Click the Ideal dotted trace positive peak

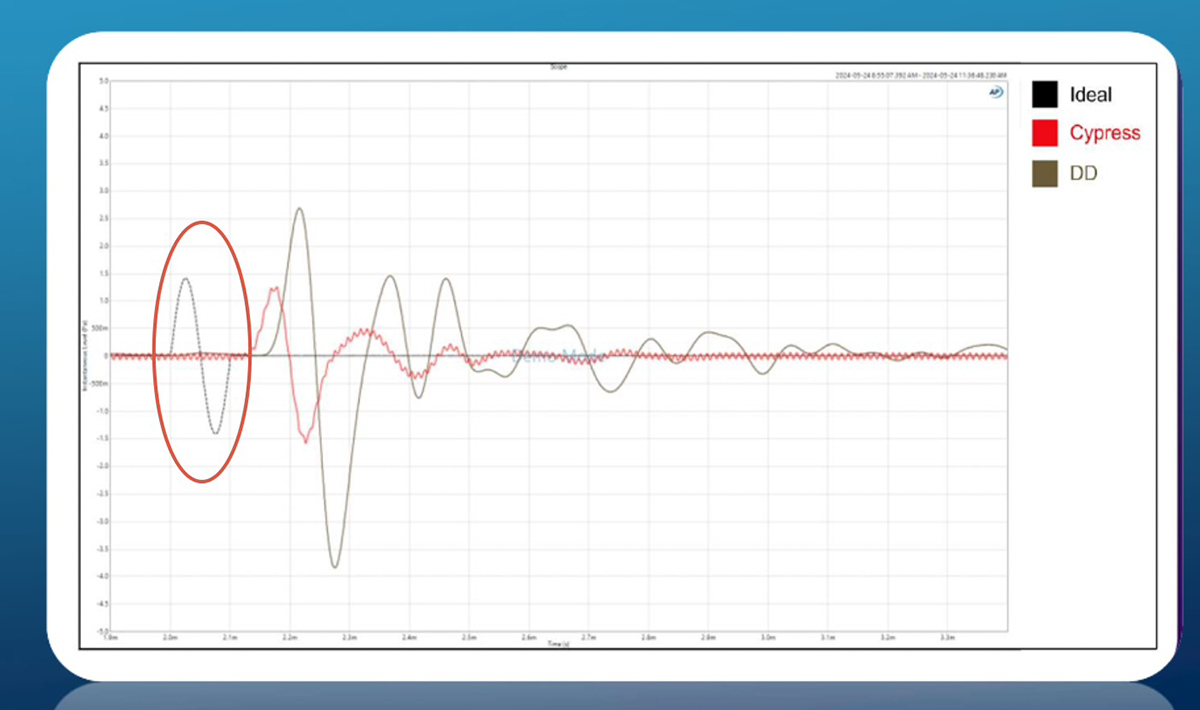(x=185, y=279)
